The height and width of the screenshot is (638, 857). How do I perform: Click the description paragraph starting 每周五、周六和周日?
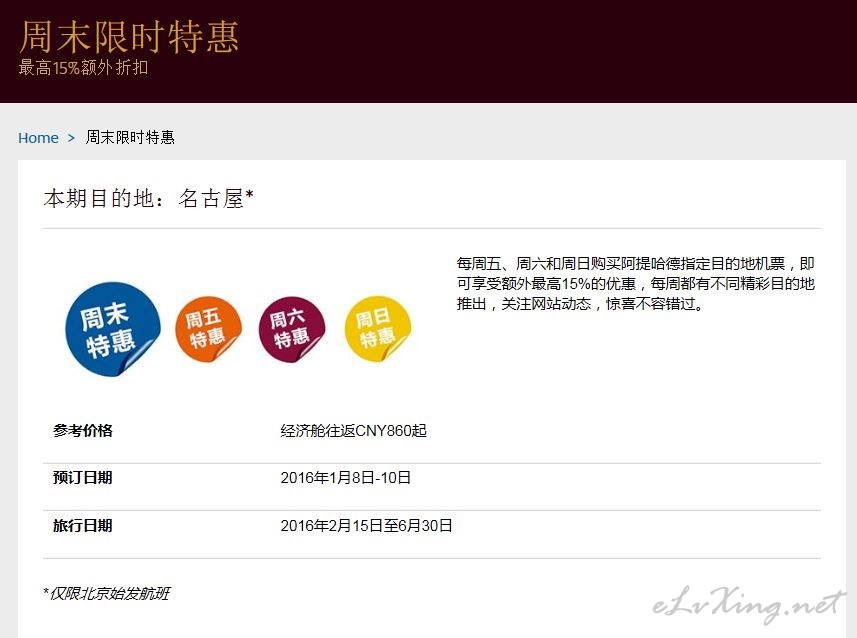(636, 284)
